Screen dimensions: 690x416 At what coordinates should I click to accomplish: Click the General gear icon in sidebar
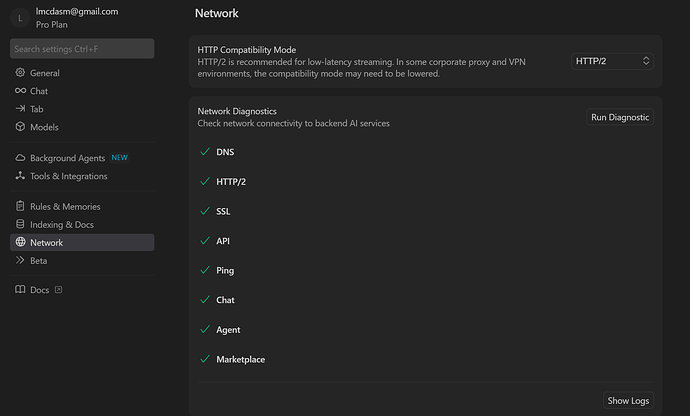point(20,73)
